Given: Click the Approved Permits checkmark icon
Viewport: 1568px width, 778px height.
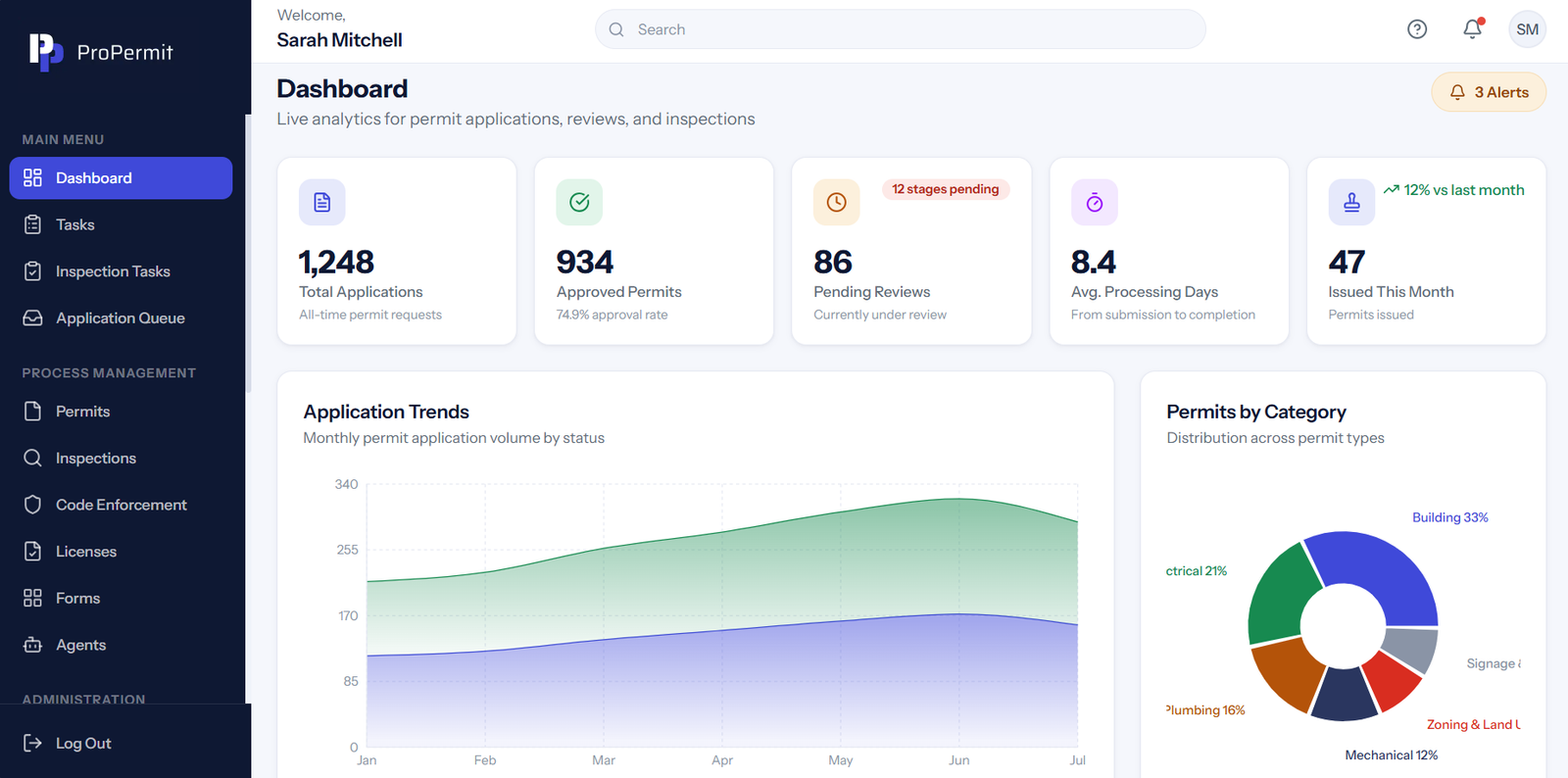Looking at the screenshot, I should 579,202.
